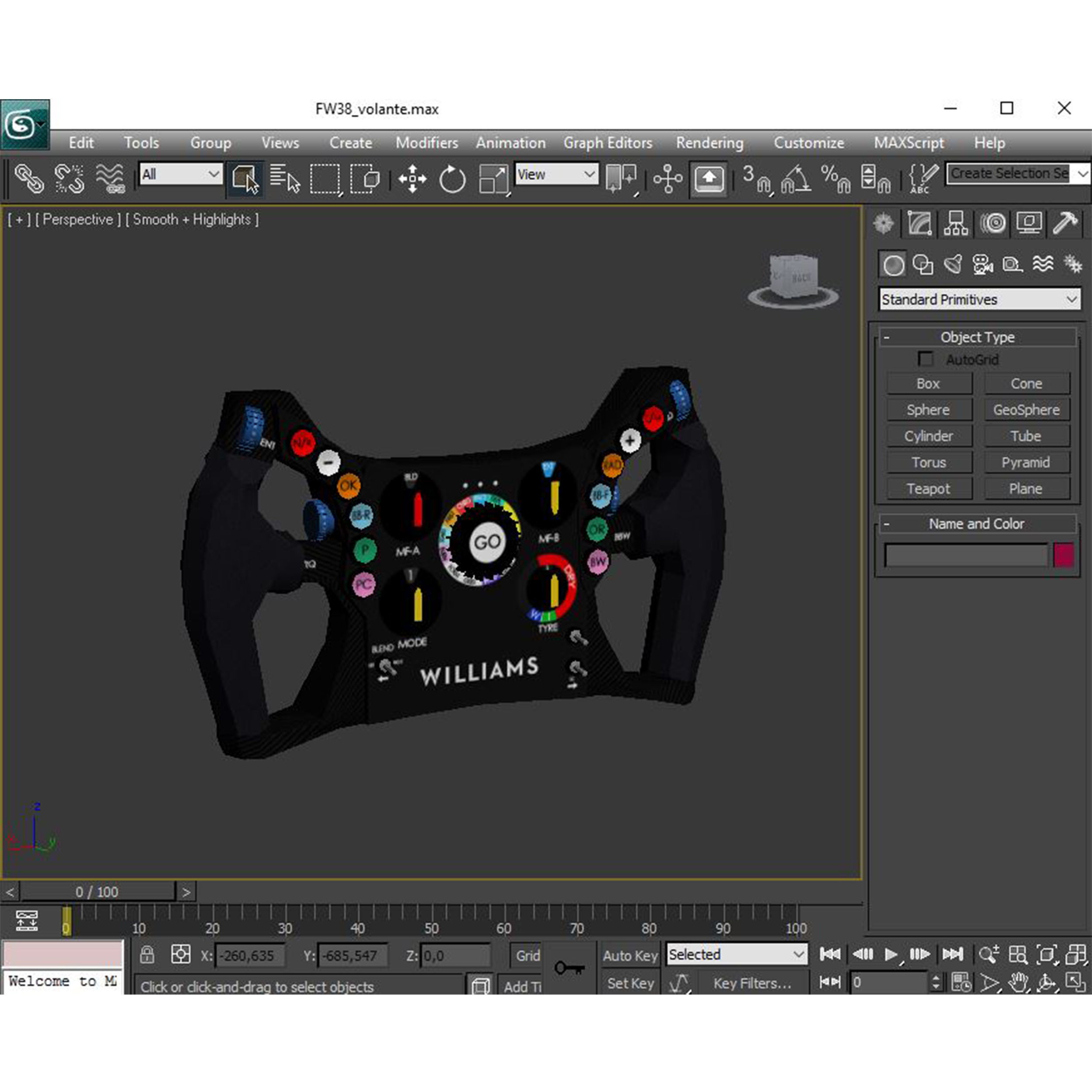Screen dimensions: 1092x1092
Task: Click the Teapot primitive button
Action: pos(929,489)
